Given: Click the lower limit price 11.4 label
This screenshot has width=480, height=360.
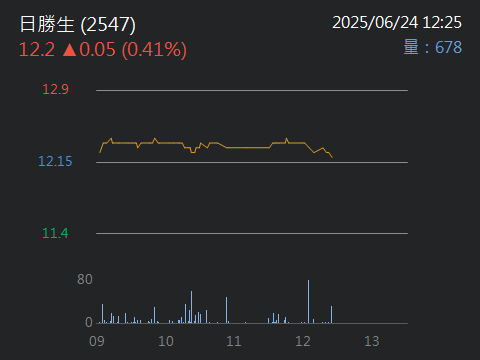Looking at the screenshot, I should coord(55,233).
